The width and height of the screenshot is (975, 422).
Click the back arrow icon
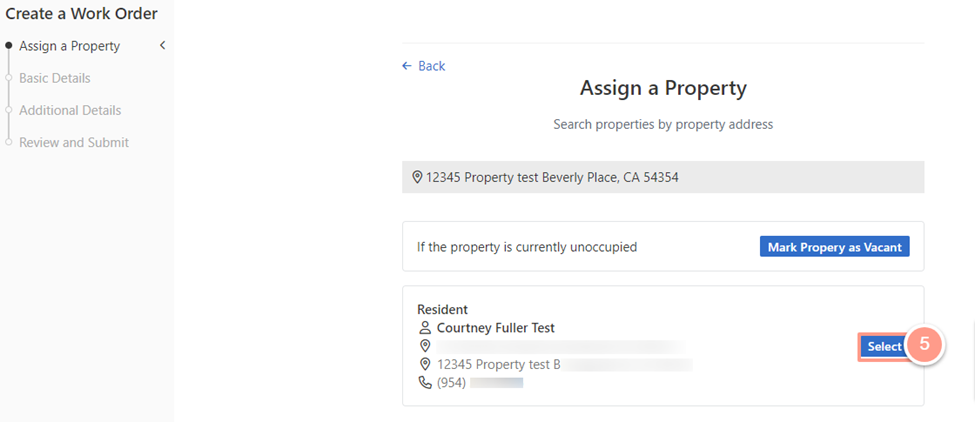pyautogui.click(x=407, y=66)
